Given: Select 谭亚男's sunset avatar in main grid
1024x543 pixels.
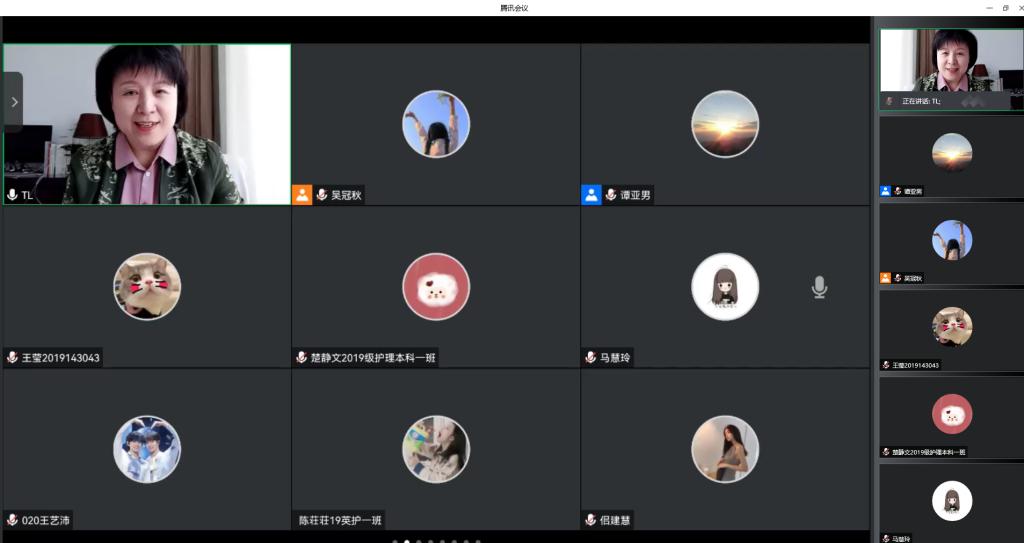Looking at the screenshot, I should (x=725, y=124).
